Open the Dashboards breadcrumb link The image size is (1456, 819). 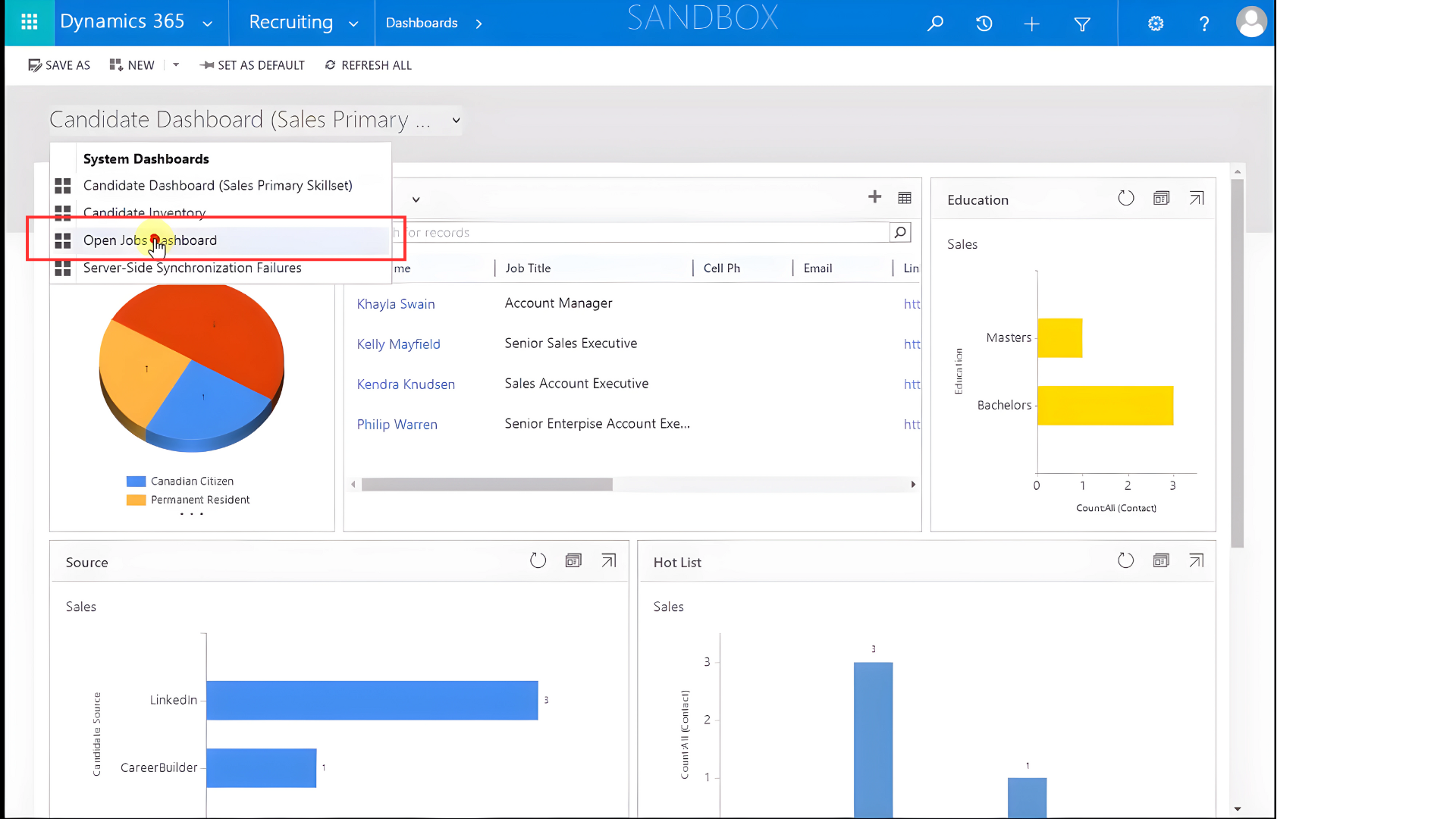tap(422, 23)
